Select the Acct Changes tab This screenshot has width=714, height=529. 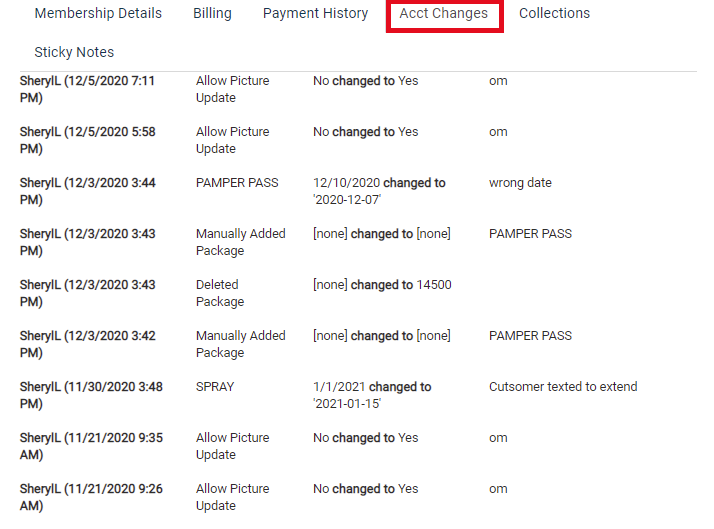pos(444,14)
